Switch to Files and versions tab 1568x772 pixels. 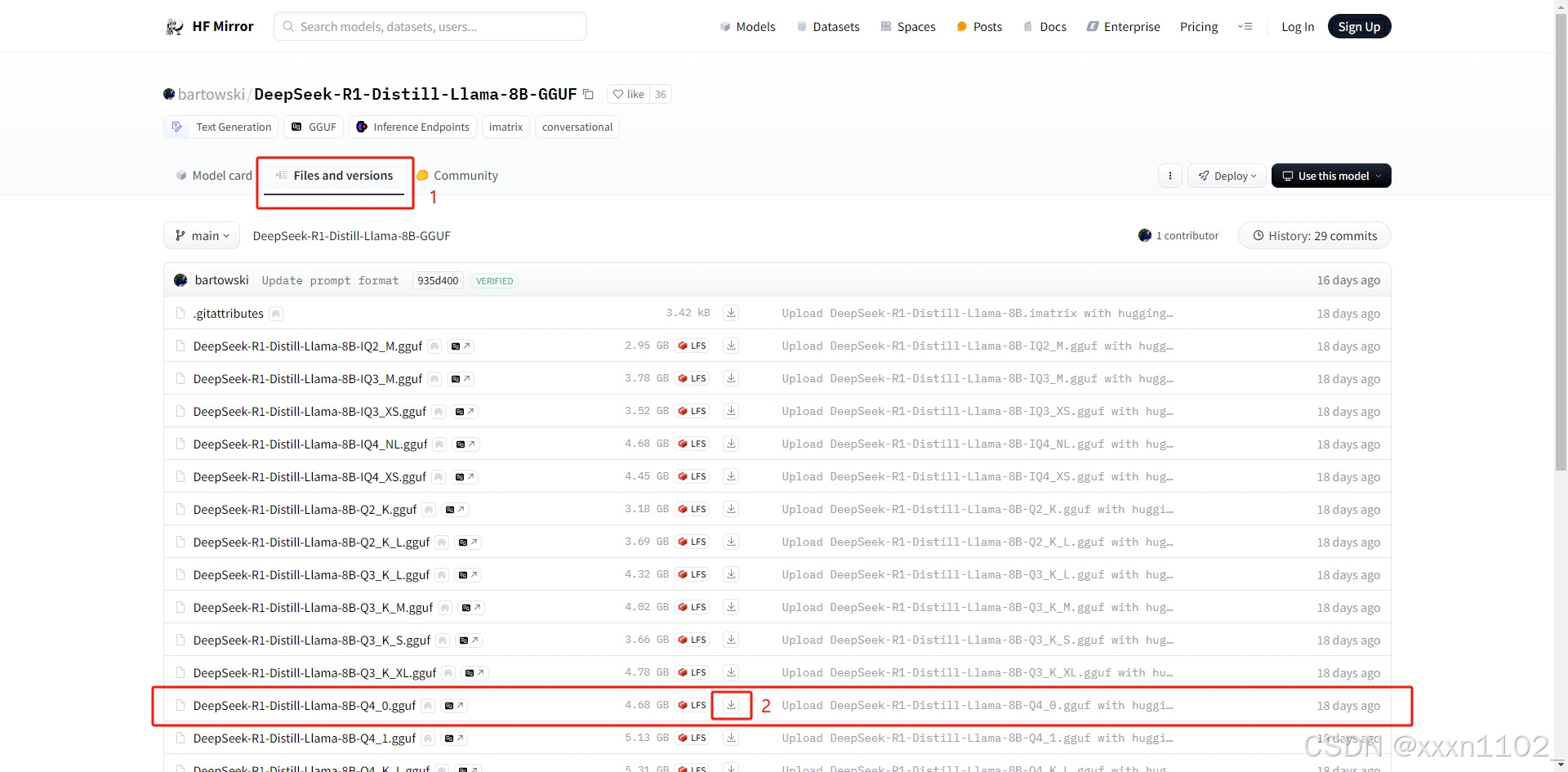tap(335, 176)
